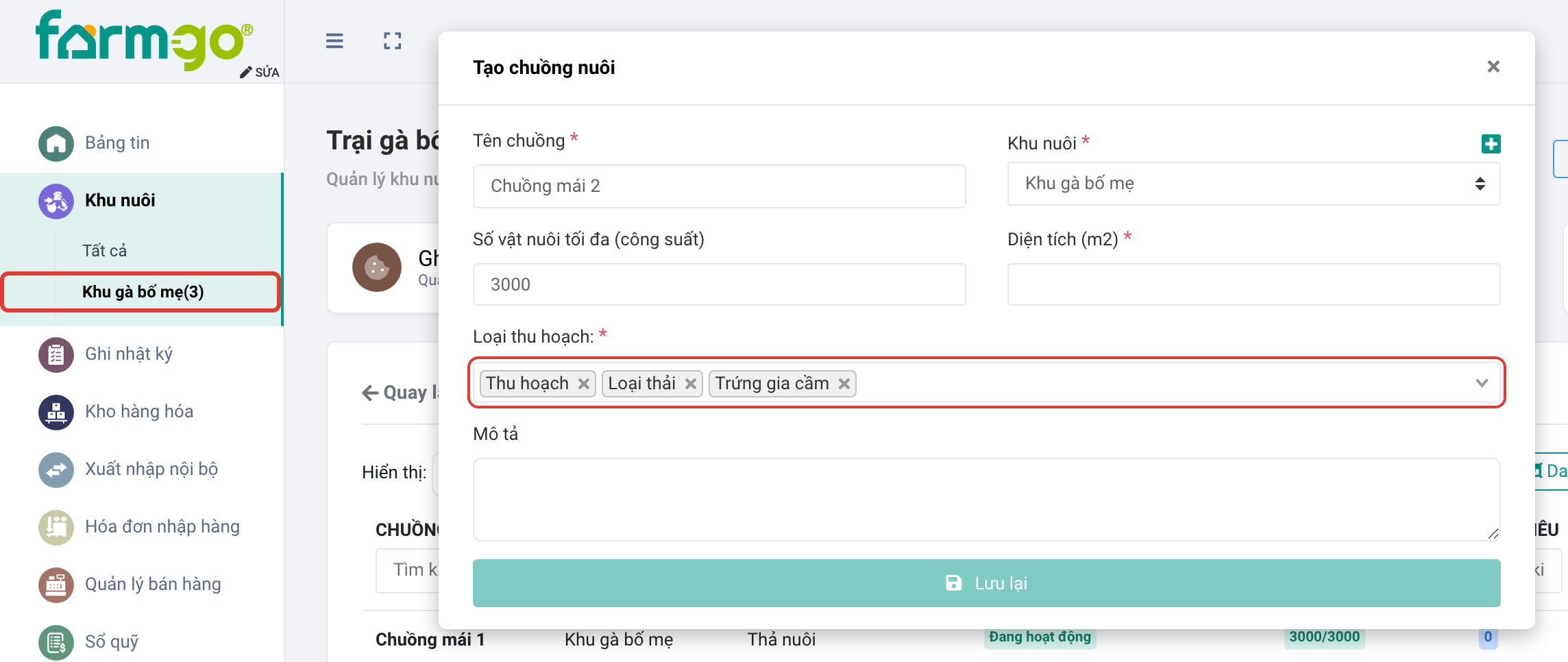Viewport: 1568px width, 662px height.
Task: Click the Số vật nuôi tối đa field
Action: (719, 284)
